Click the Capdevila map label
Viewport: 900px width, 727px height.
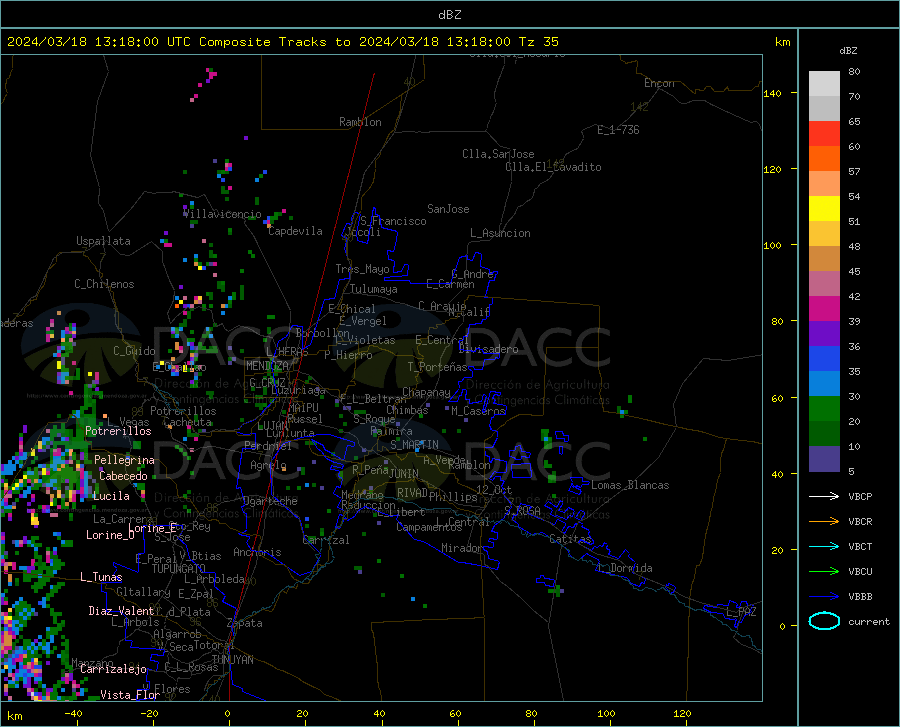pyautogui.click(x=295, y=231)
